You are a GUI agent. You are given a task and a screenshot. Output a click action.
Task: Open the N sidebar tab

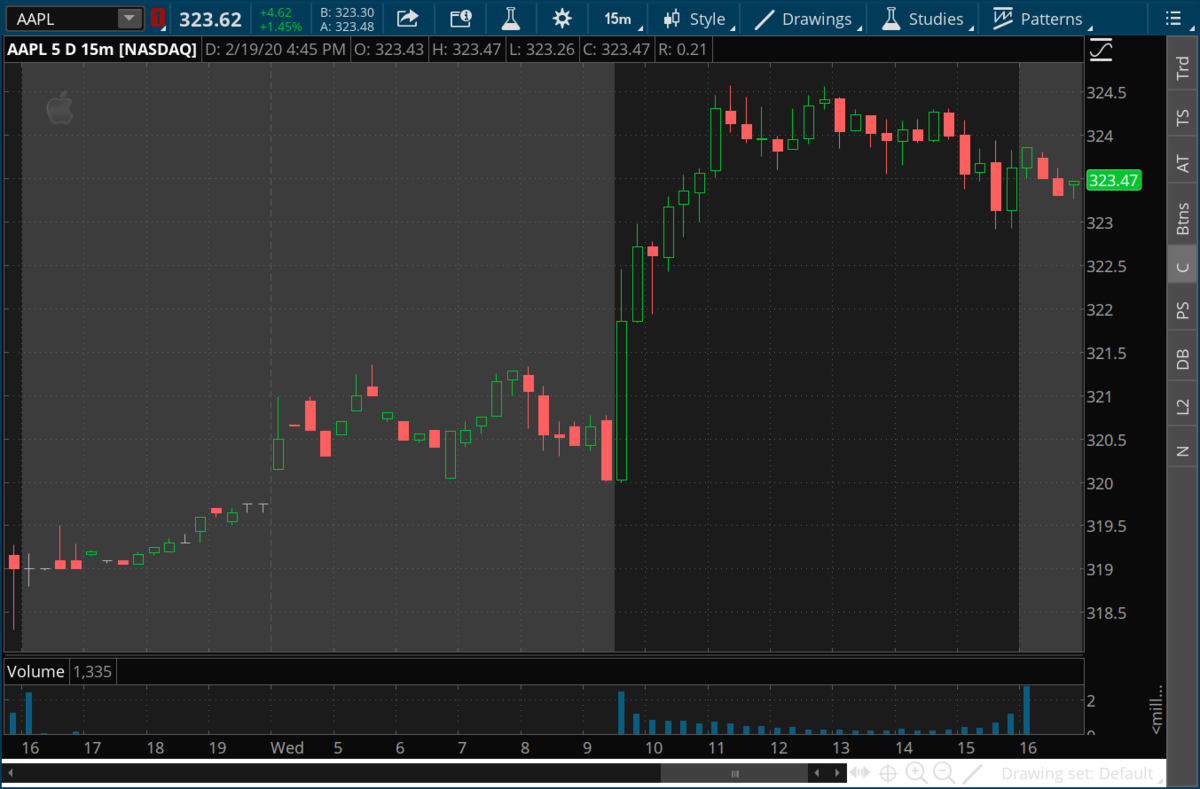click(1183, 451)
